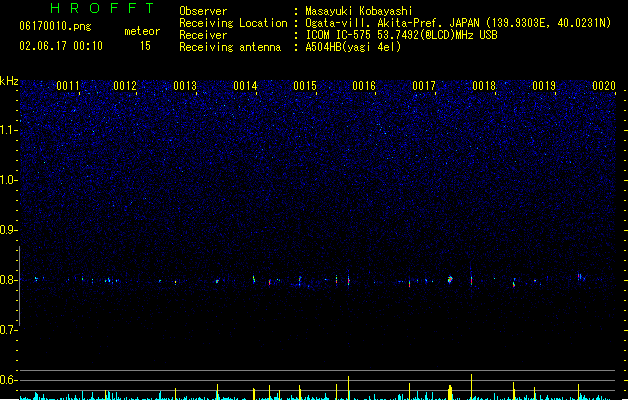Select the filename 06170010.png
Screen dimensions: 629x400
pos(55,26)
